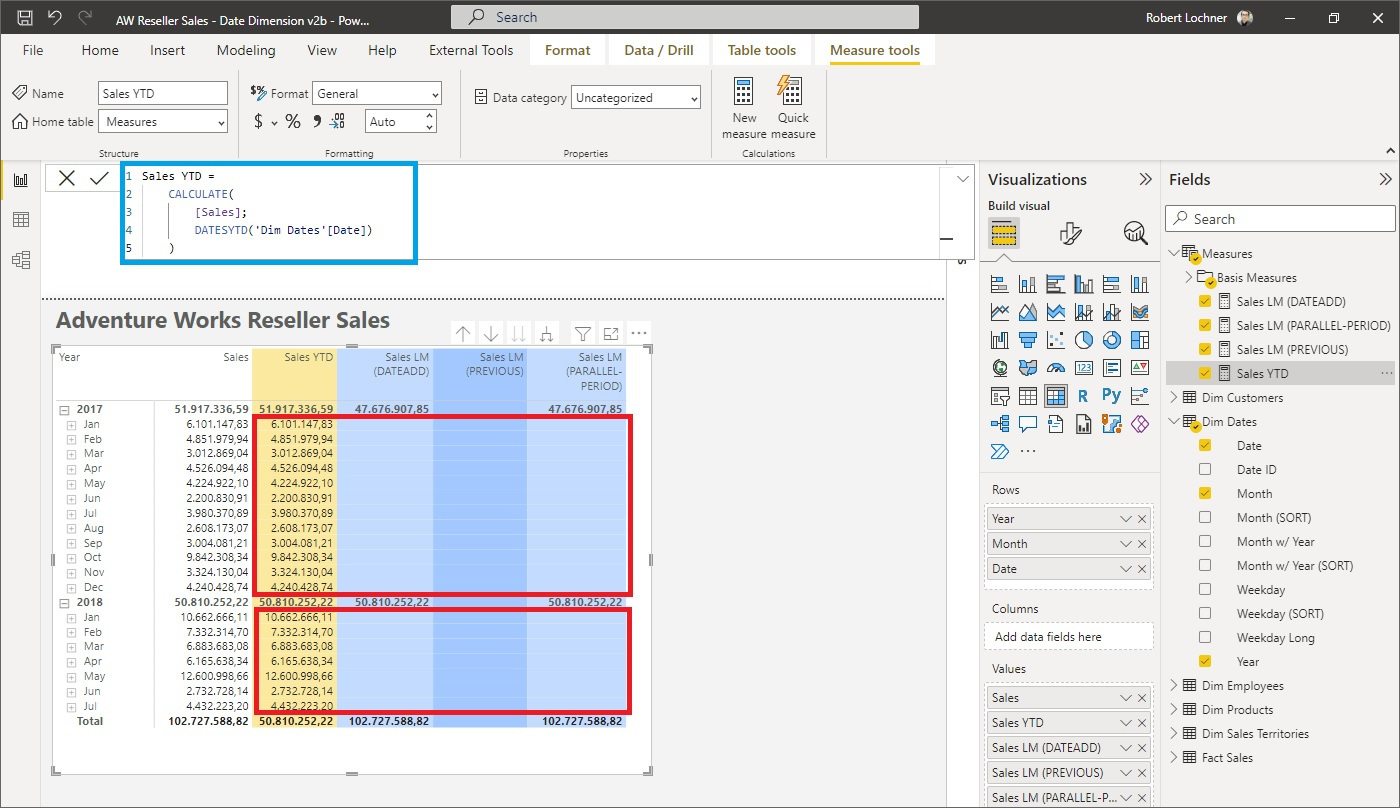
Task: Add a Python visual
Action: coord(1111,395)
